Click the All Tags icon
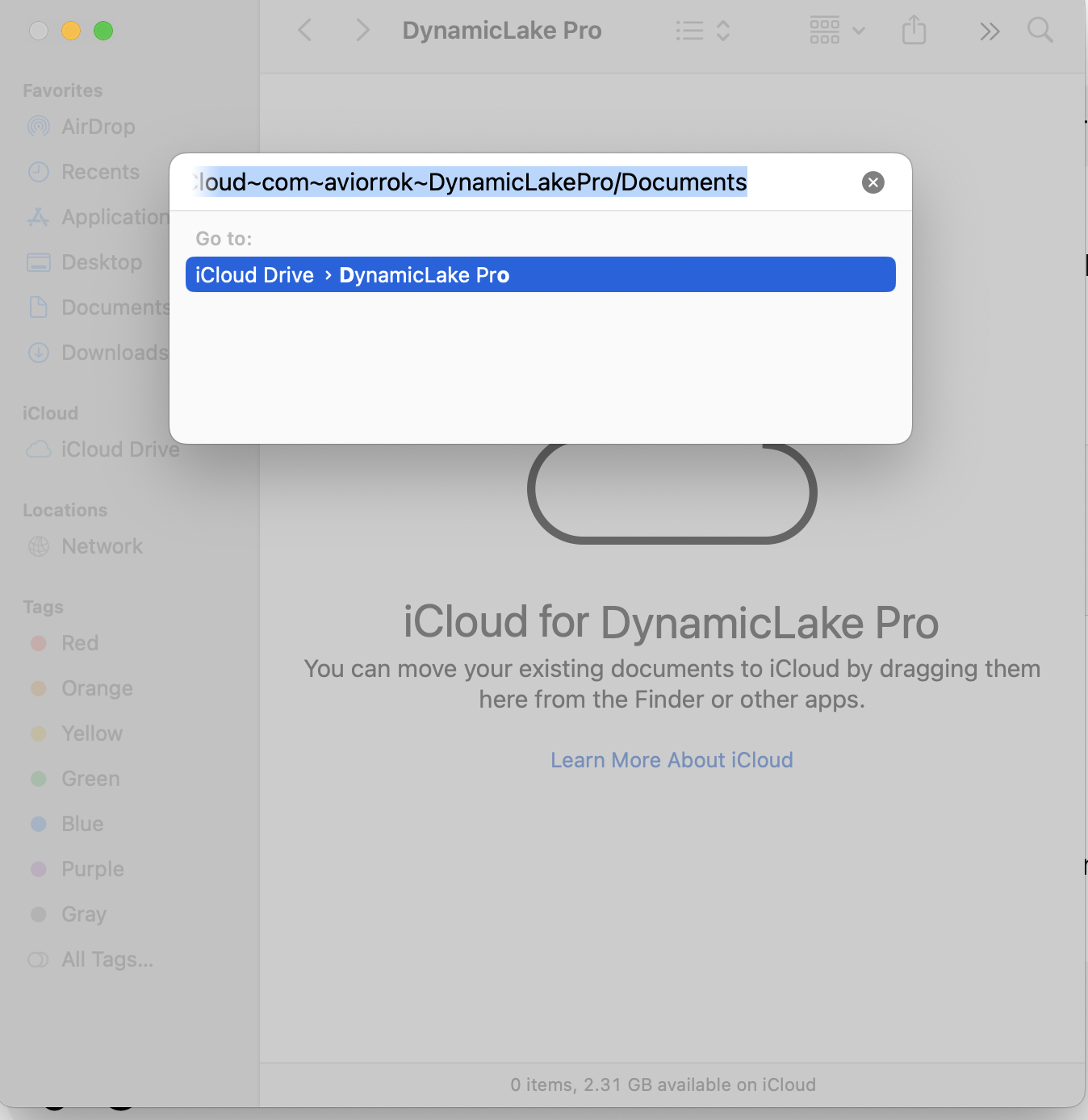Viewport: 1088px width, 1120px height. pos(39,959)
